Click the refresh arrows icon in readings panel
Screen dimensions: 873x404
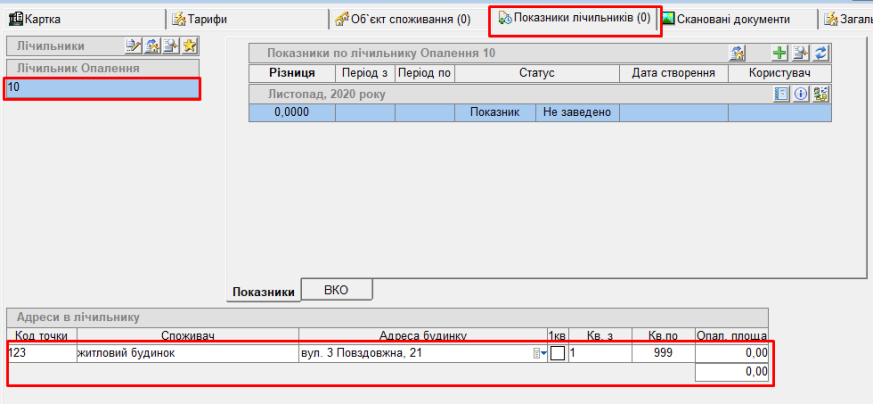pos(821,53)
